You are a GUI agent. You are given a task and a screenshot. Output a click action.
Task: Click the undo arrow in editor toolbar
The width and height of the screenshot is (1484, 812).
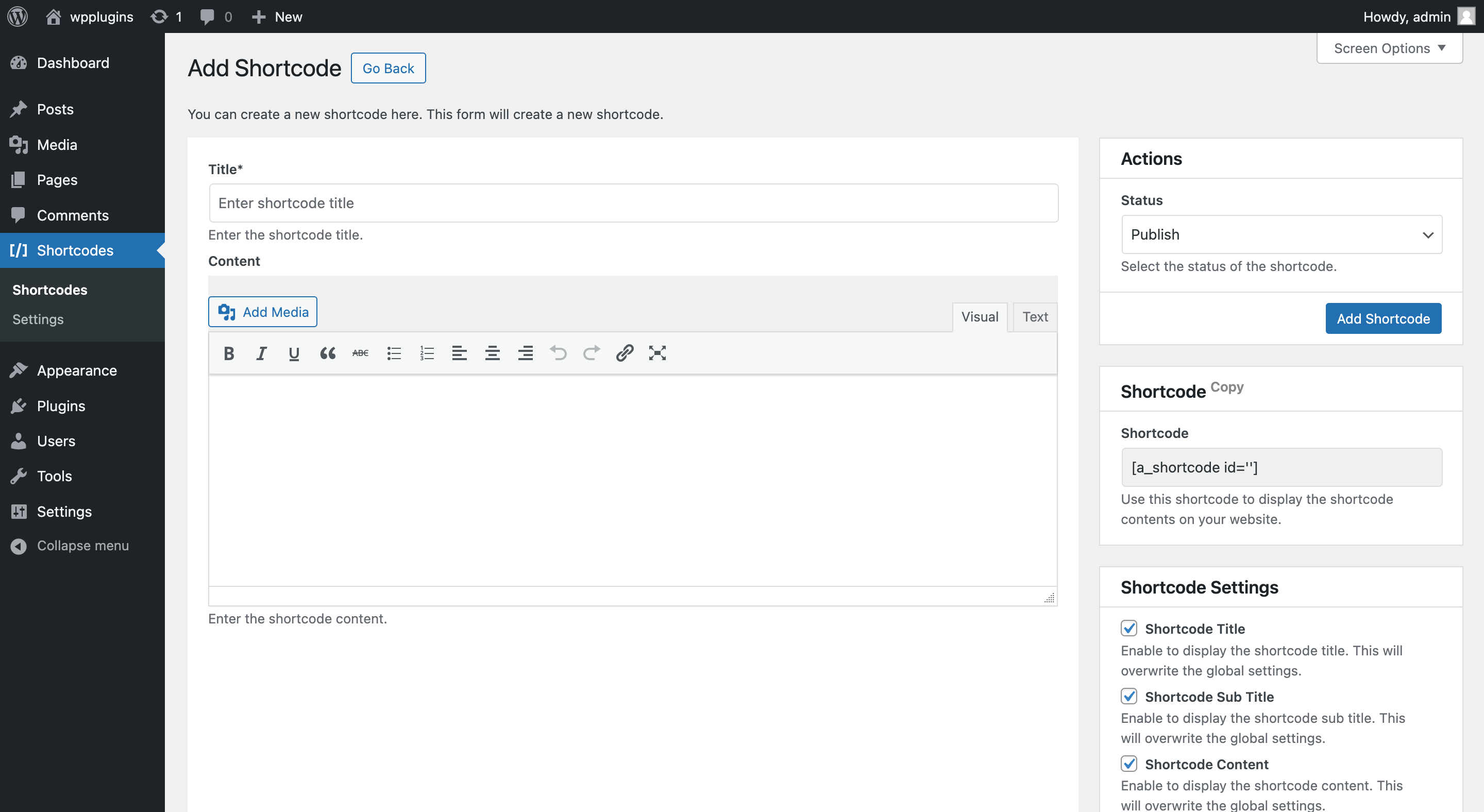[558, 353]
